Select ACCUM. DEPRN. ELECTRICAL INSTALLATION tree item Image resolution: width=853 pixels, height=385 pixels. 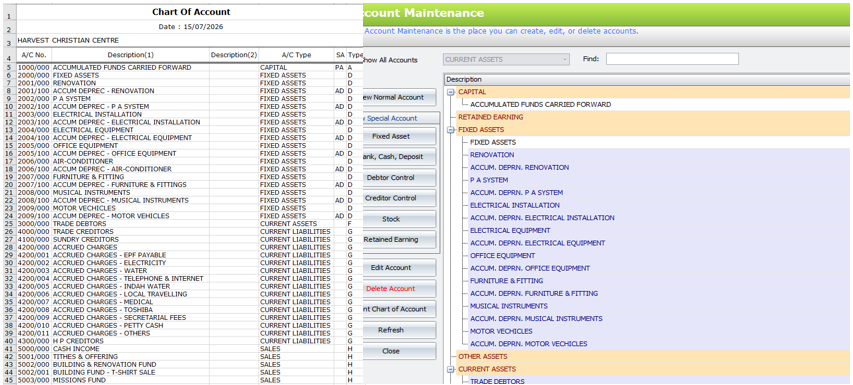click(542, 218)
